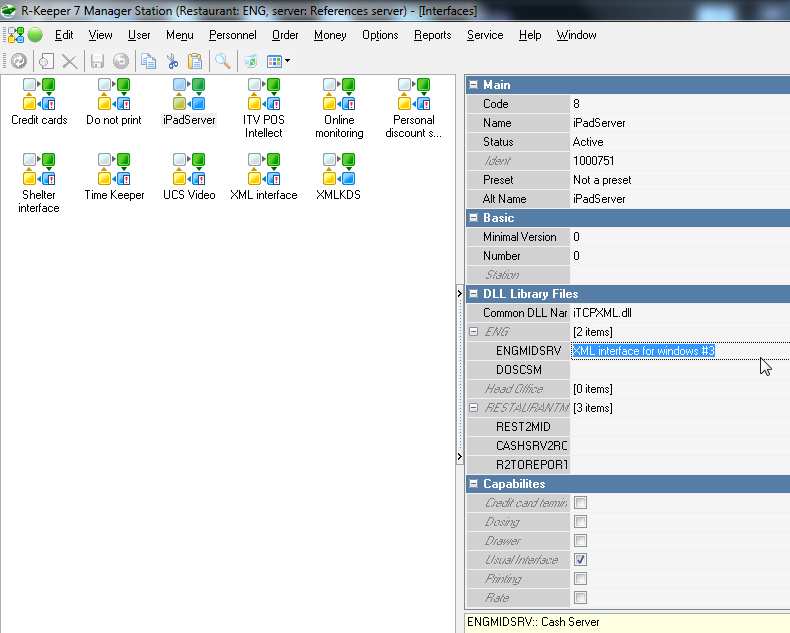Open the View menu
Screen dimensions: 790x633
point(100,35)
